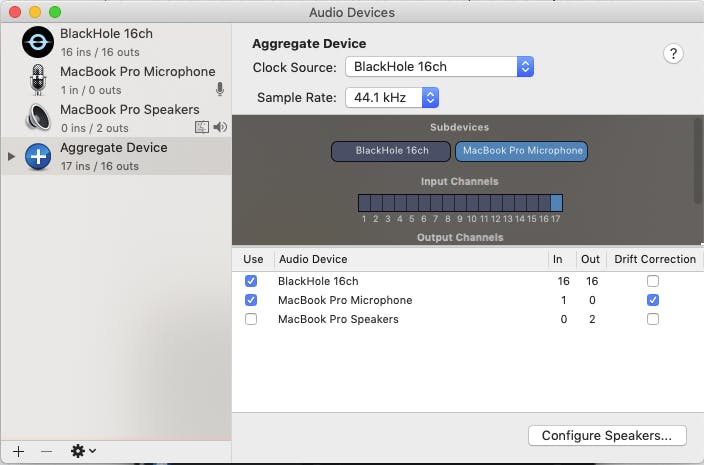Open the Sample Rate dropdown
This screenshot has width=704, height=465.
[x=392, y=97]
